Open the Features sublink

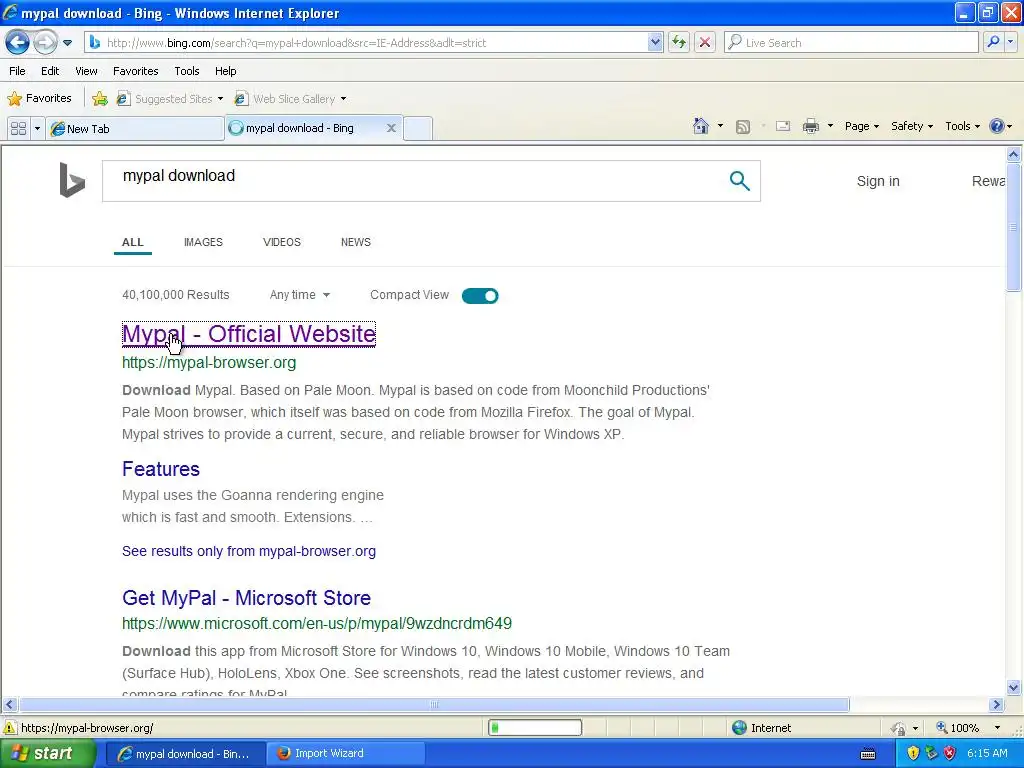coord(161,469)
